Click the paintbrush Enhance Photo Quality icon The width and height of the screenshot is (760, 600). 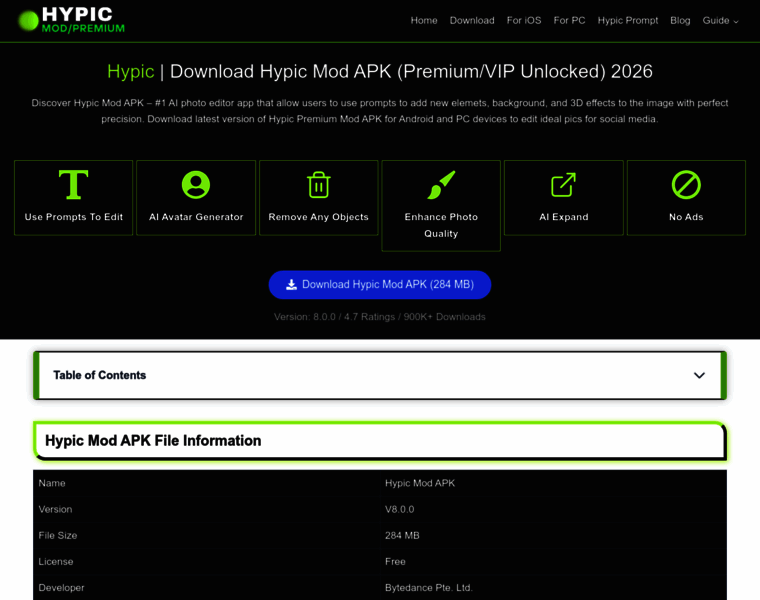click(x=441, y=185)
